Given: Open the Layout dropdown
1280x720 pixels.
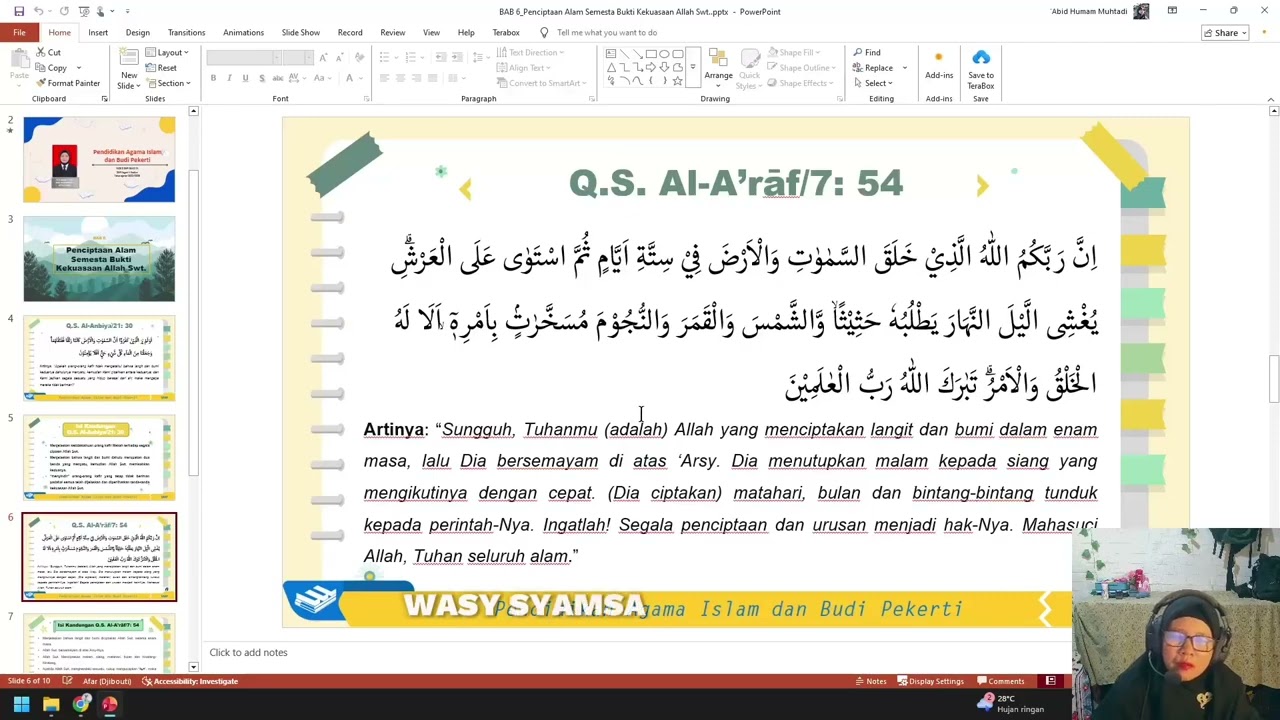Looking at the screenshot, I should (167, 52).
